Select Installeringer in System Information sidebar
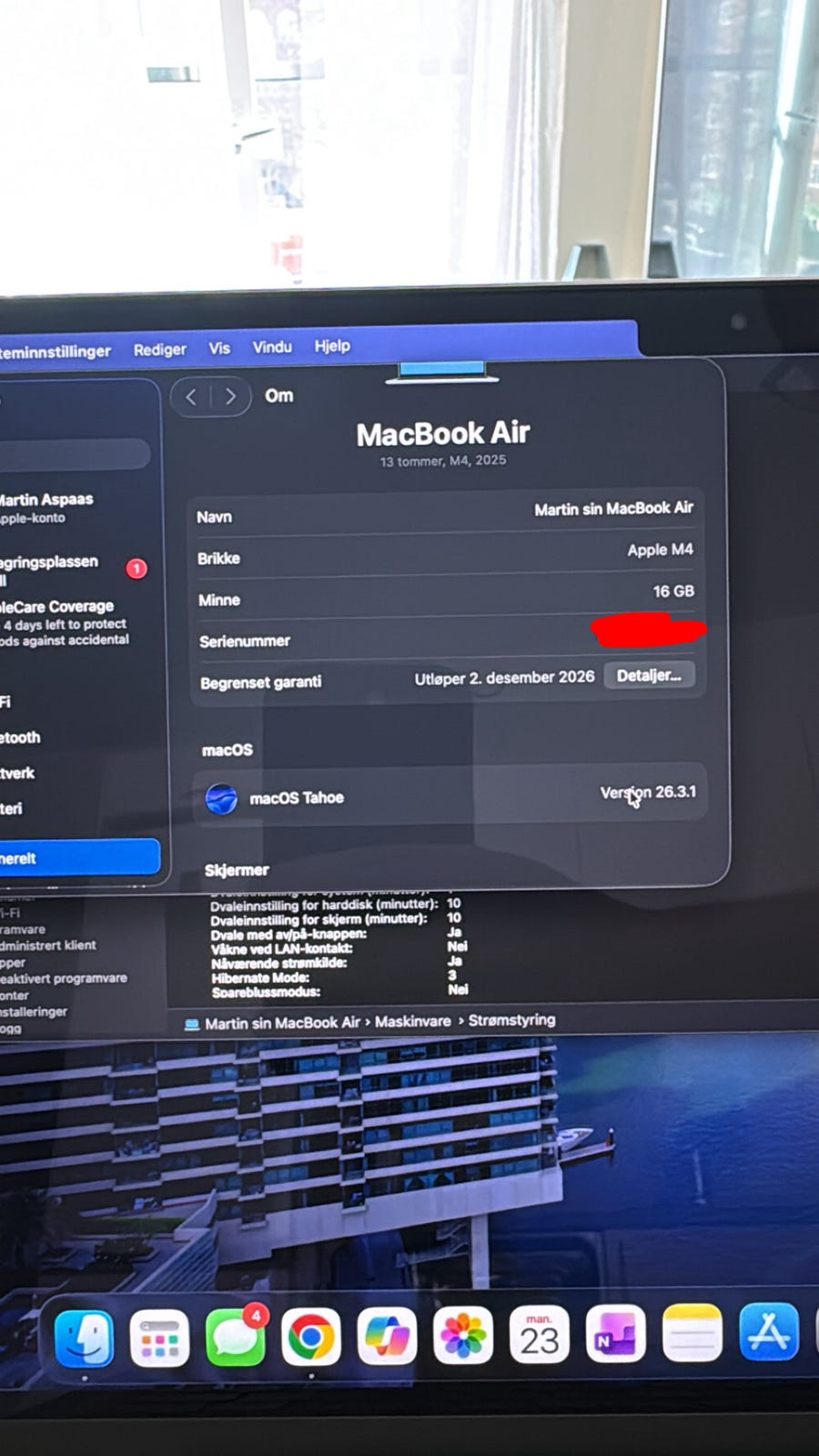Image resolution: width=819 pixels, height=1456 pixels. [x=34, y=1012]
